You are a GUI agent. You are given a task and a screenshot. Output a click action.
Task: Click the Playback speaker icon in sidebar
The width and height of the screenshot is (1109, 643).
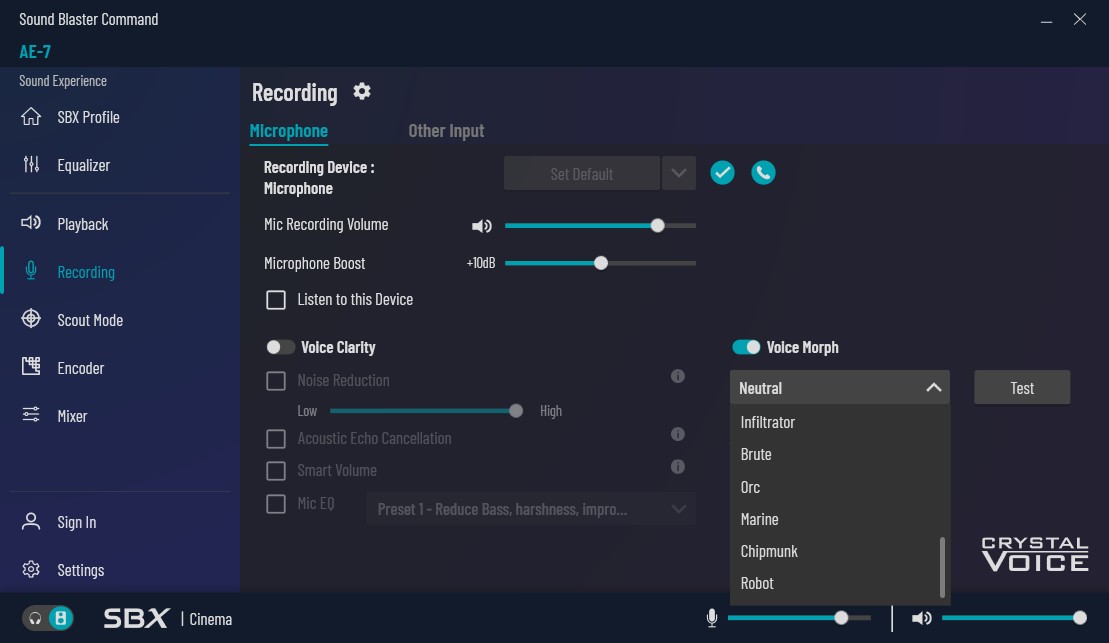pyautogui.click(x=31, y=223)
